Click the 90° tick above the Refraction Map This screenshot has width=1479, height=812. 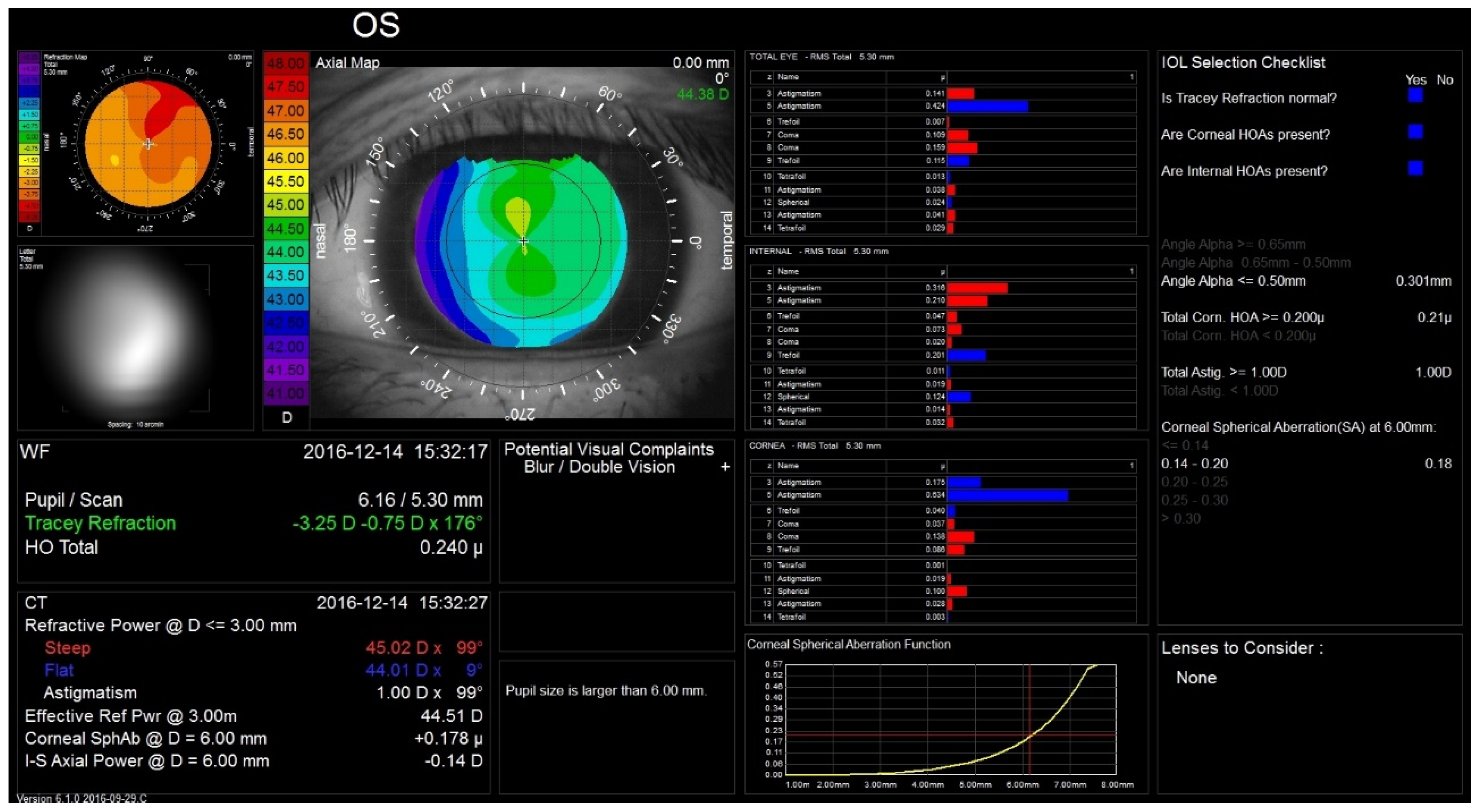point(148,60)
